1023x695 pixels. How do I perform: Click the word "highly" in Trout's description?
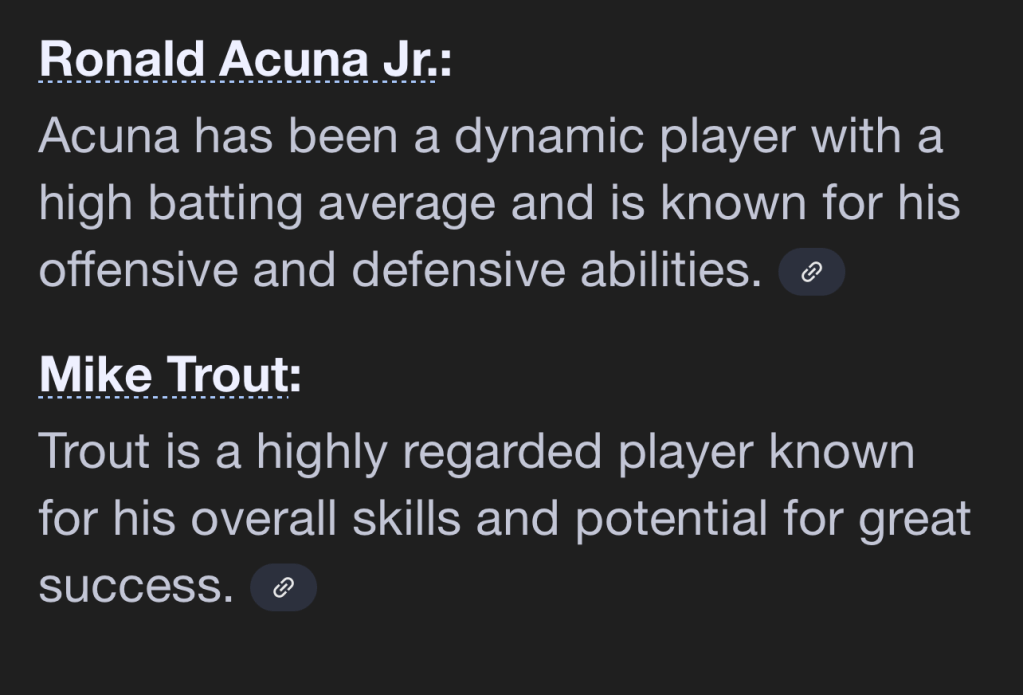point(321,452)
